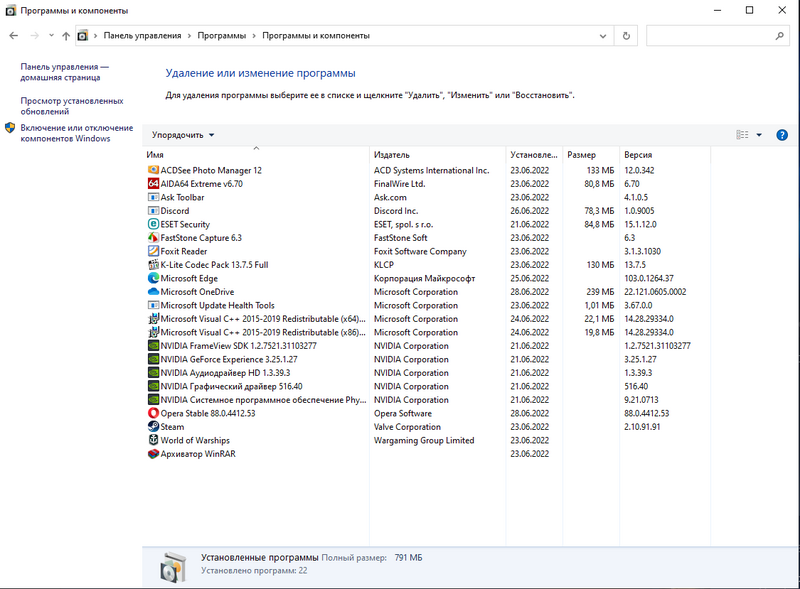Click the ESET Security icon

pos(153,224)
